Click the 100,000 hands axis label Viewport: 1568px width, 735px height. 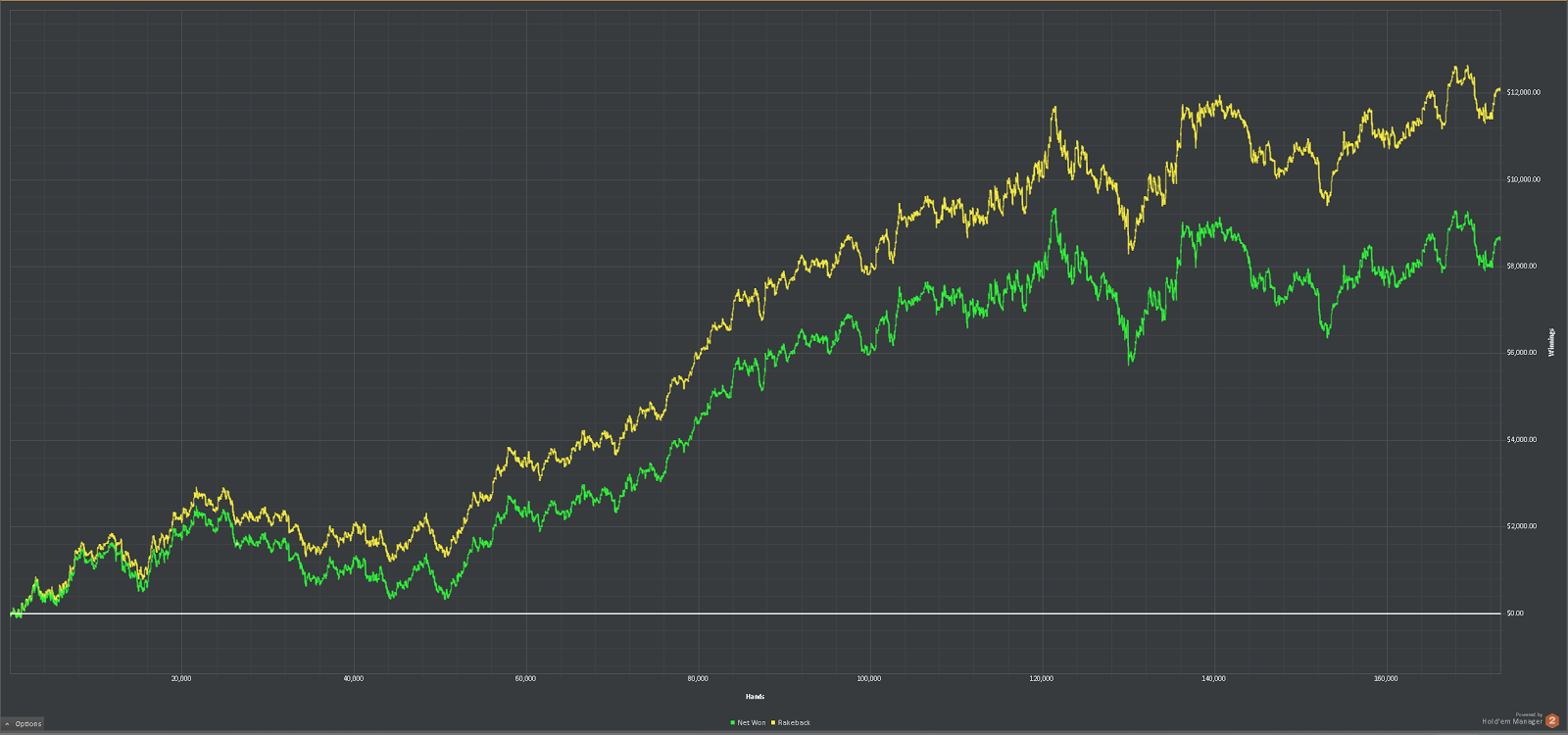[869, 678]
